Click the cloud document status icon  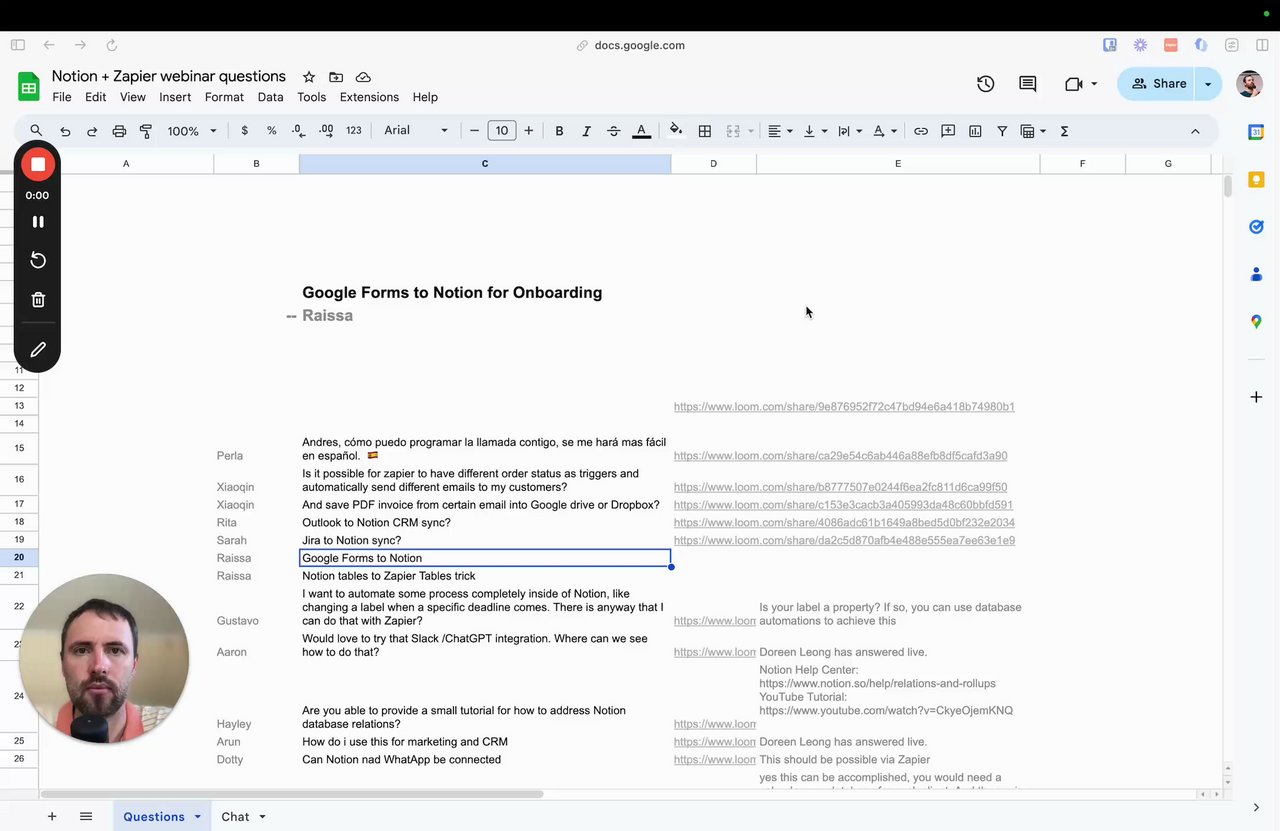pos(363,77)
